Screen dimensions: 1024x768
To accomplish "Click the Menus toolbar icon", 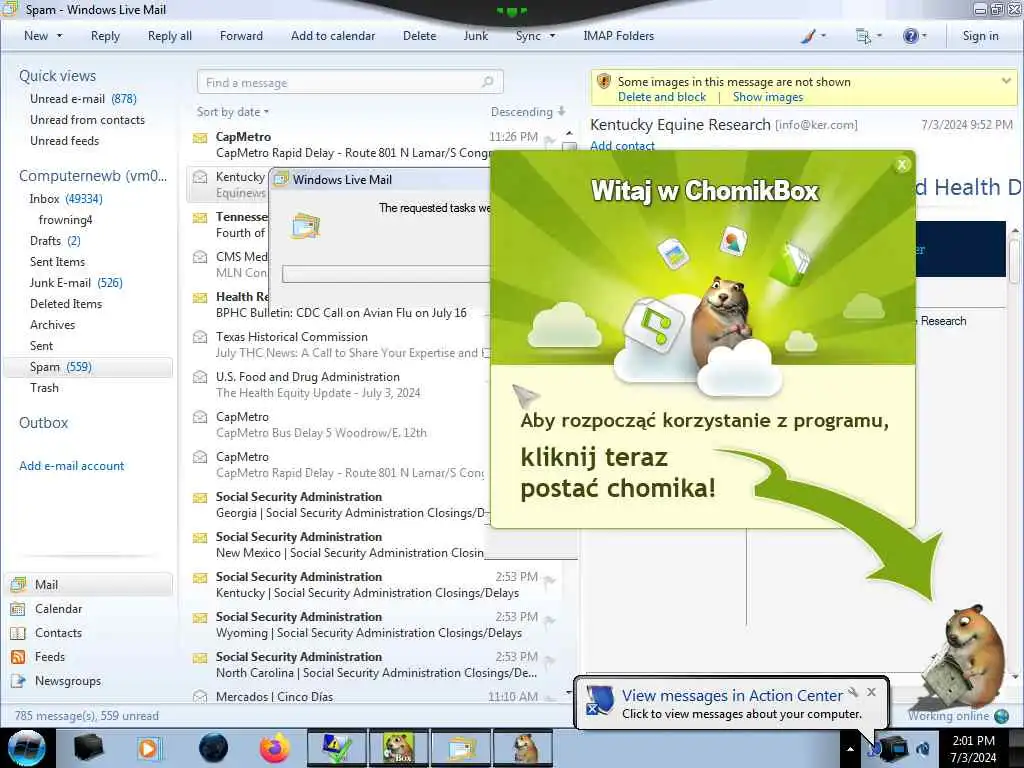I will (863, 36).
